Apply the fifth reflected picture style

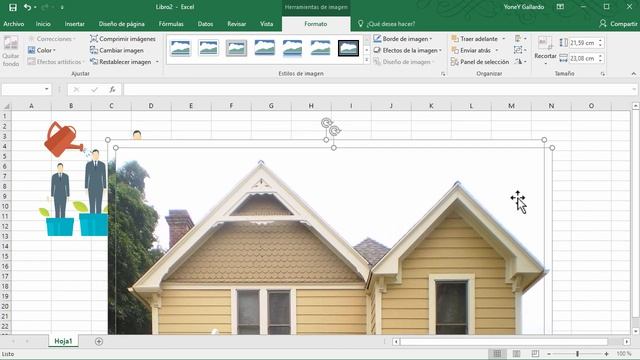pos(292,48)
